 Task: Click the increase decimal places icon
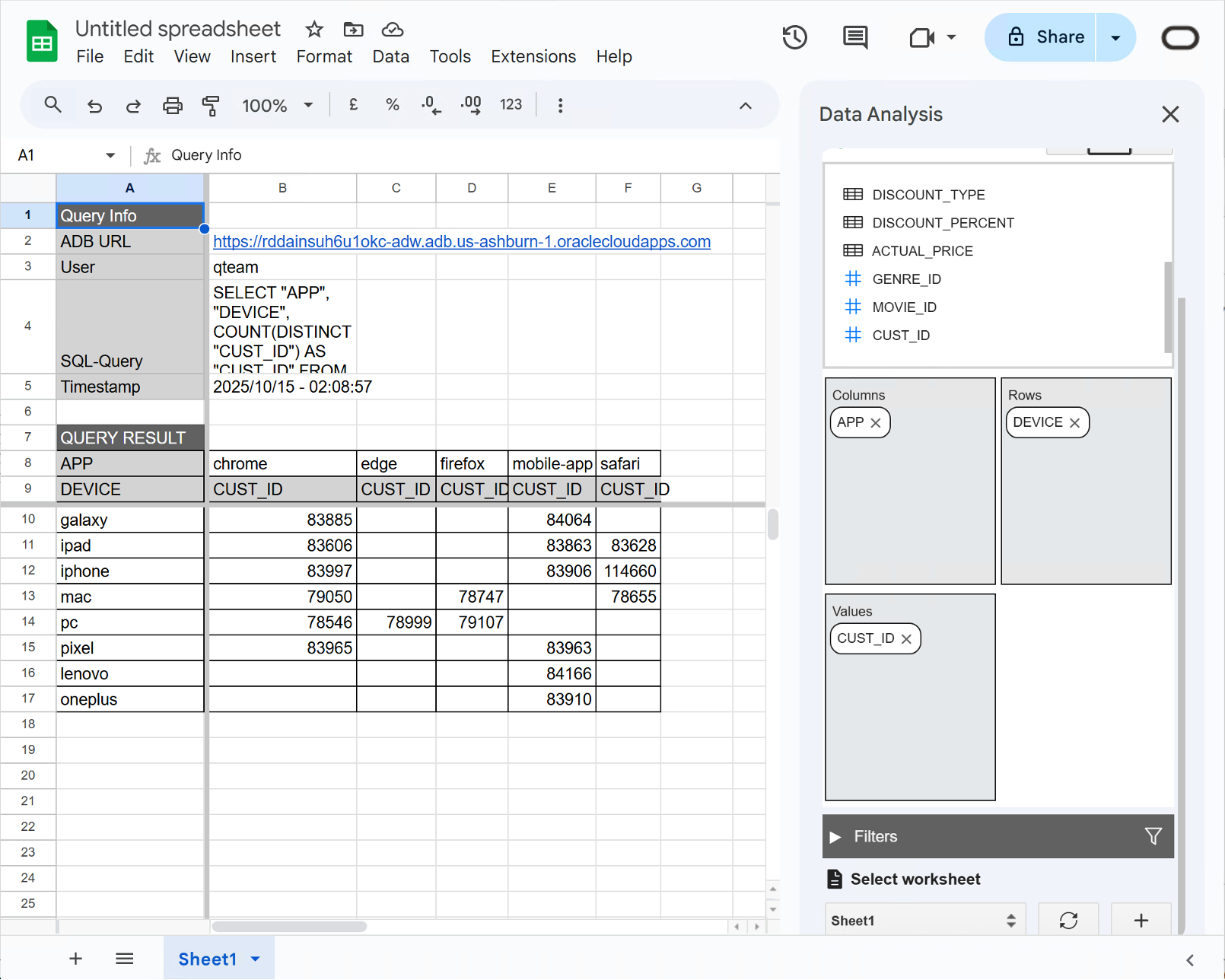[470, 105]
